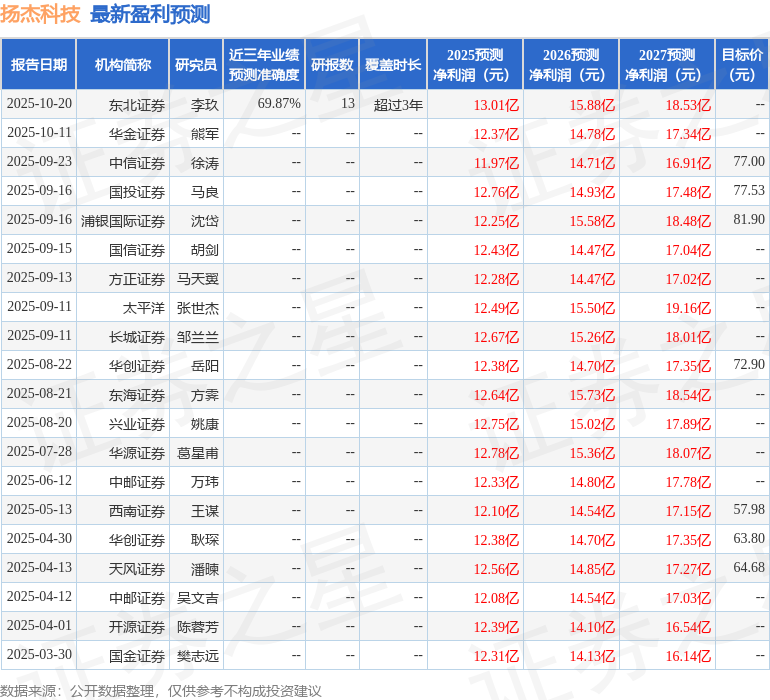Select the 研报数 column header
The height and width of the screenshot is (700, 770).
[332, 65]
